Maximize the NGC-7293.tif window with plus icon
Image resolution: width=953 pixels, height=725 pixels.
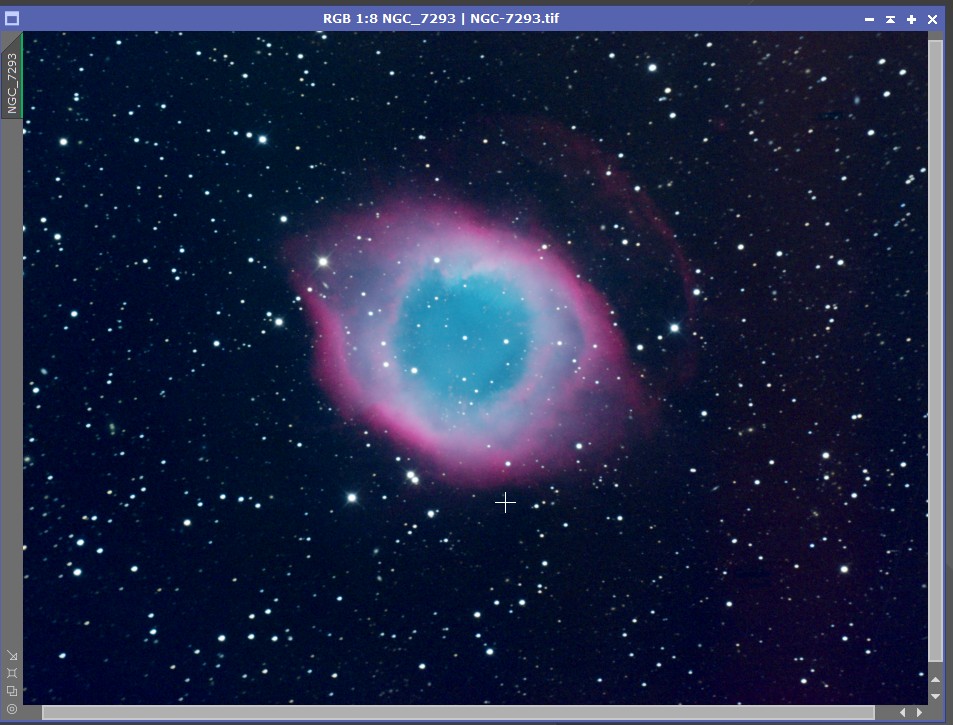click(911, 19)
